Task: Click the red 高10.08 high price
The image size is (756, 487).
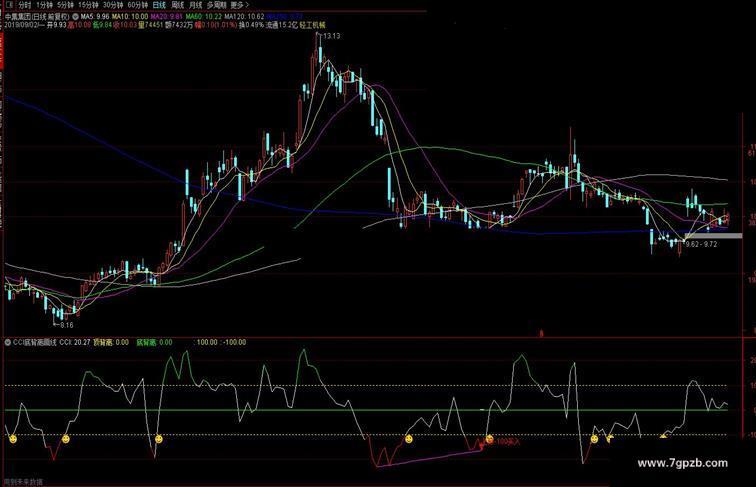Action: tap(79, 25)
